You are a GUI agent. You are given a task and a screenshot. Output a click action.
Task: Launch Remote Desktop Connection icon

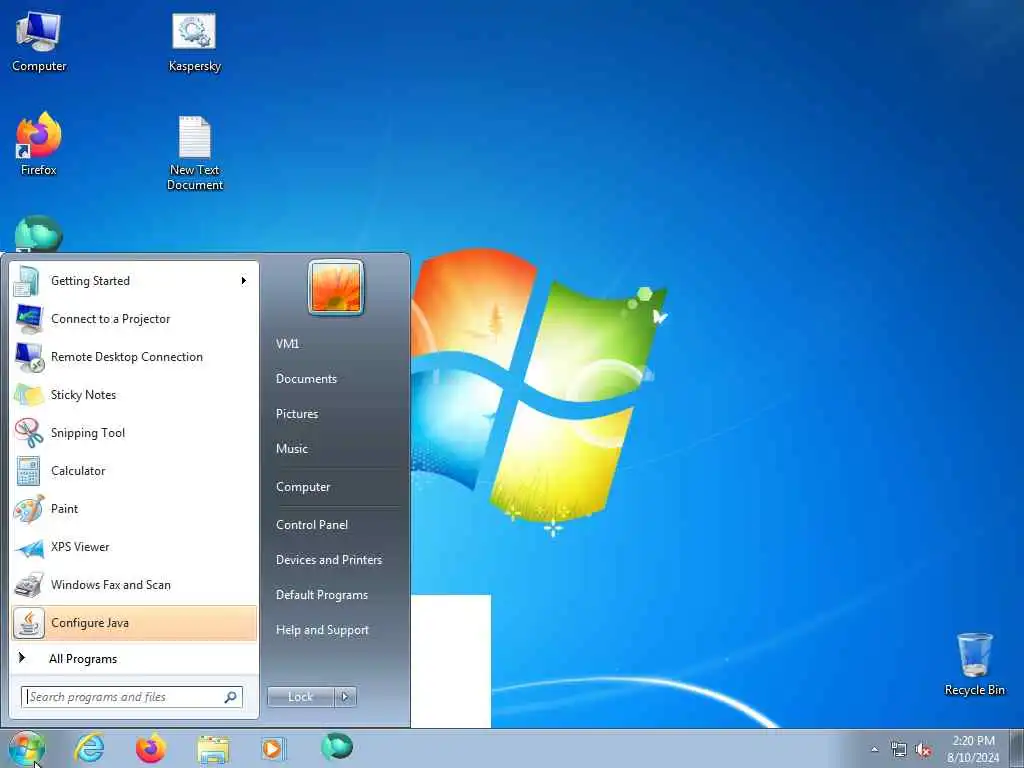click(29, 357)
